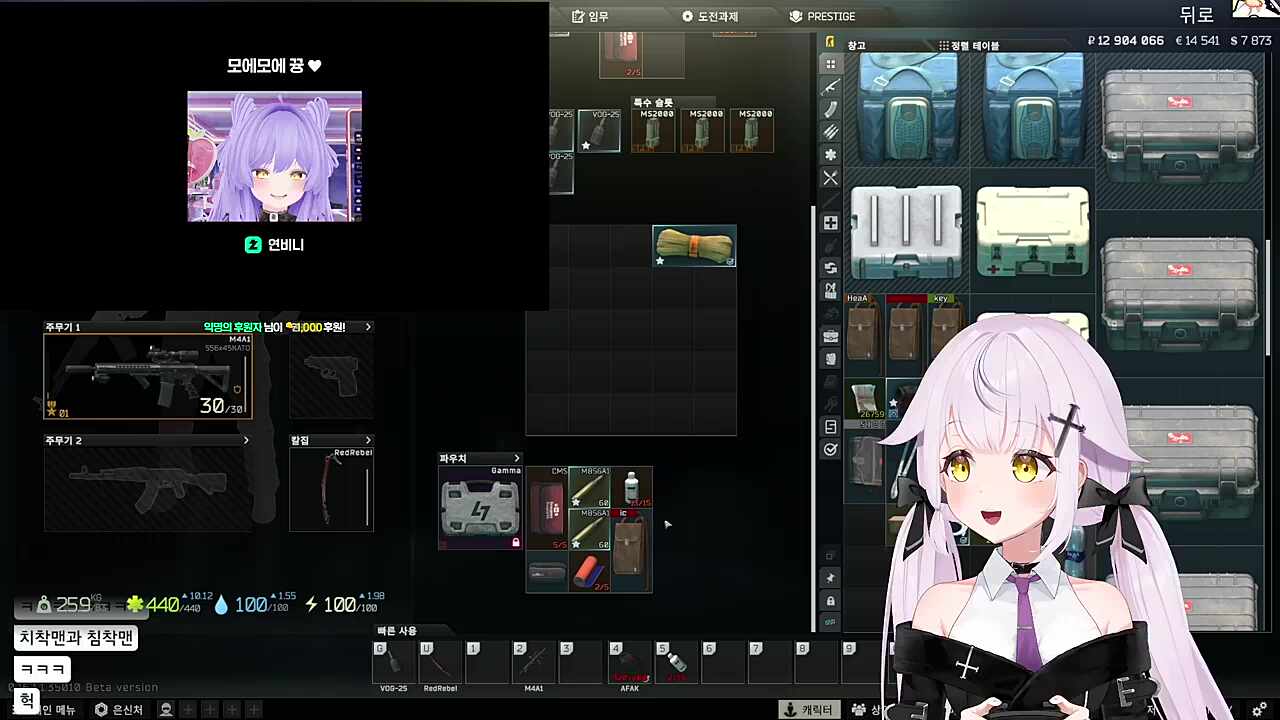Select the M4A1 rifle in primary weapon slot

148,376
